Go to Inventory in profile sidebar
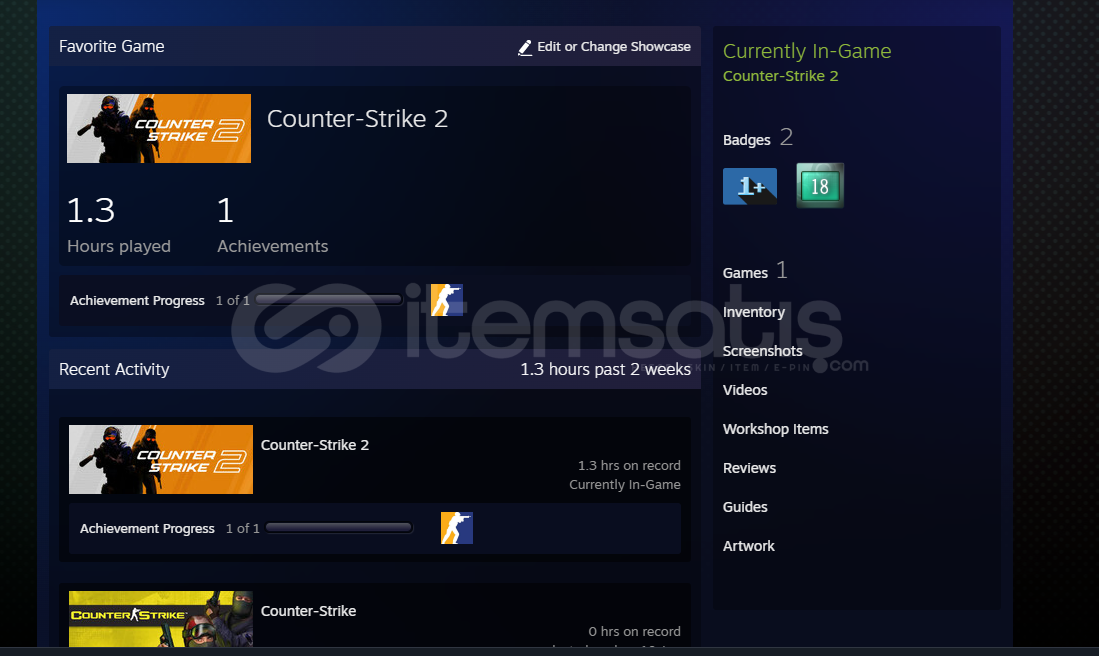Image resolution: width=1099 pixels, height=656 pixels. [753, 312]
